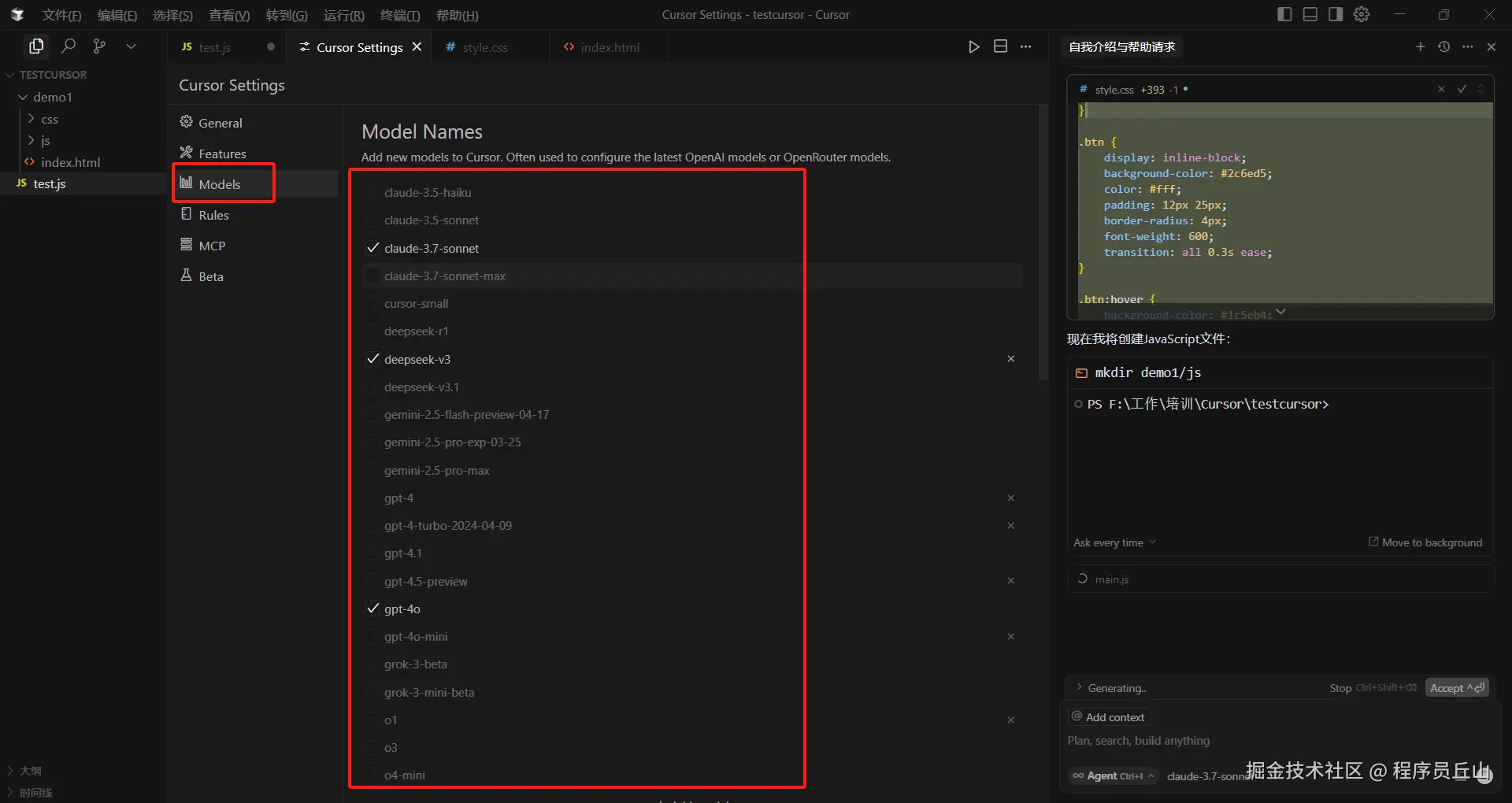Start a new chat with plus icon
Screen dimensions: 1512x803
click(1421, 46)
